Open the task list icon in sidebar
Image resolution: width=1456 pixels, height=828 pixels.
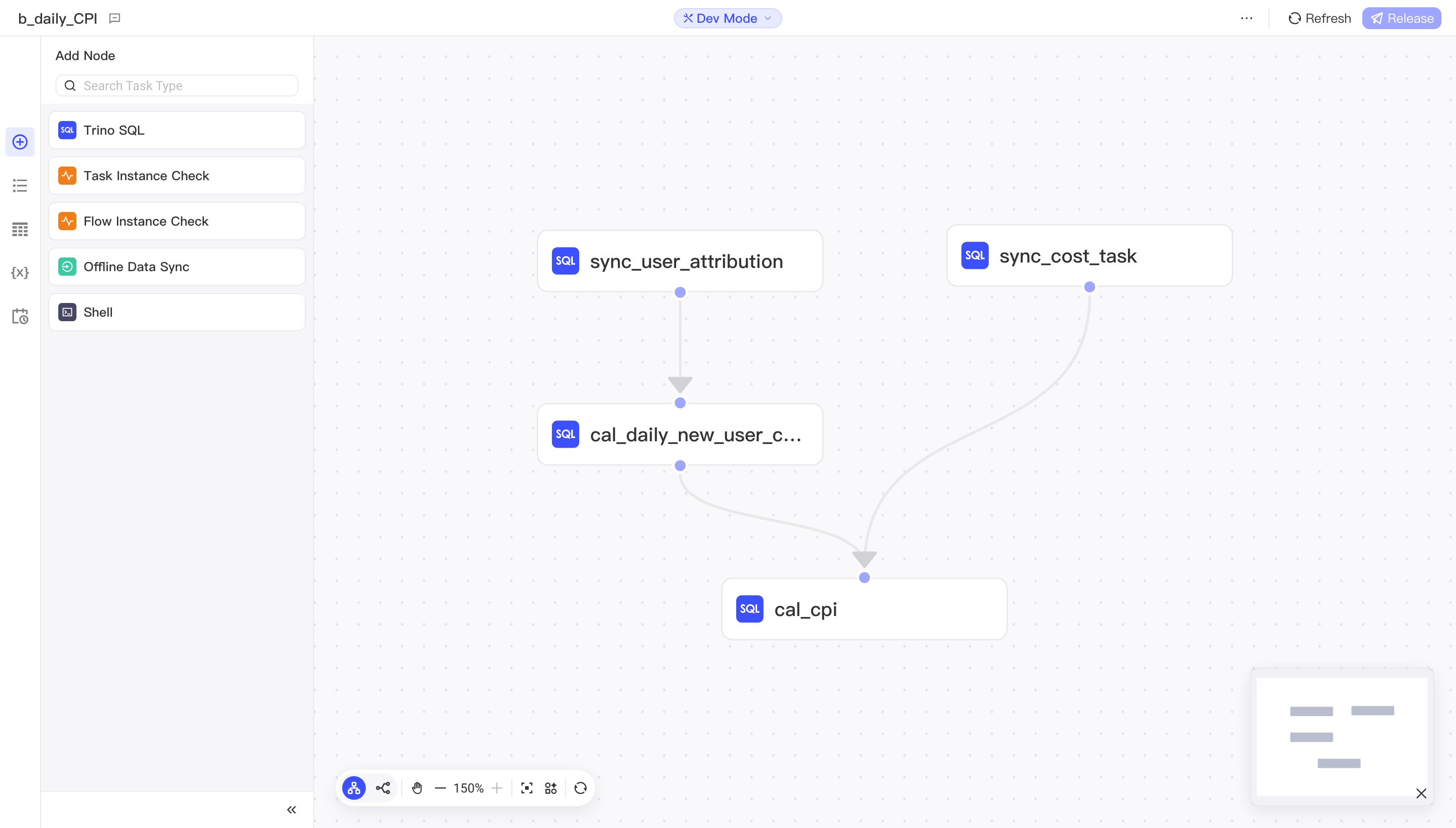click(20, 186)
